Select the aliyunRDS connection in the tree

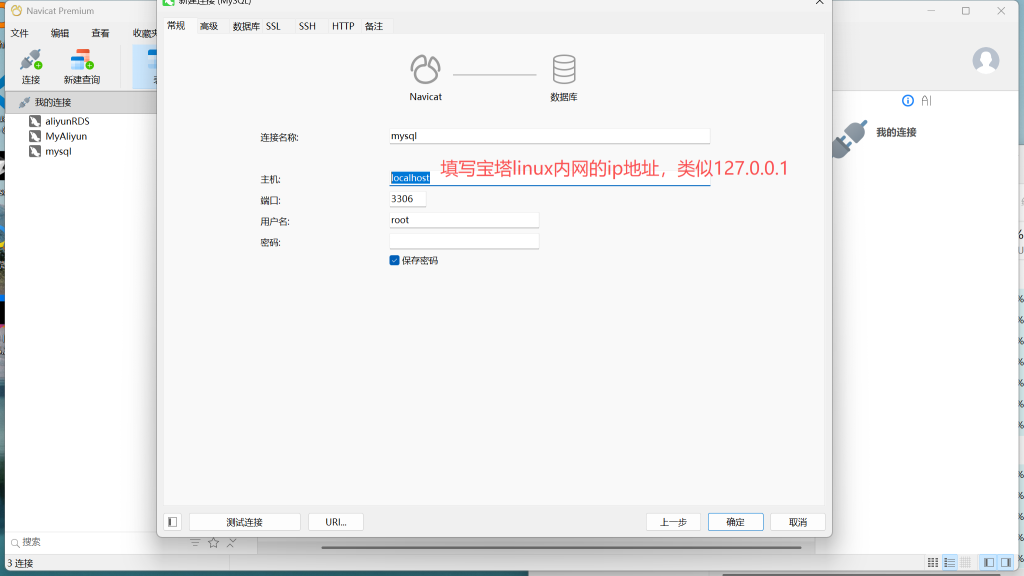click(x=67, y=121)
